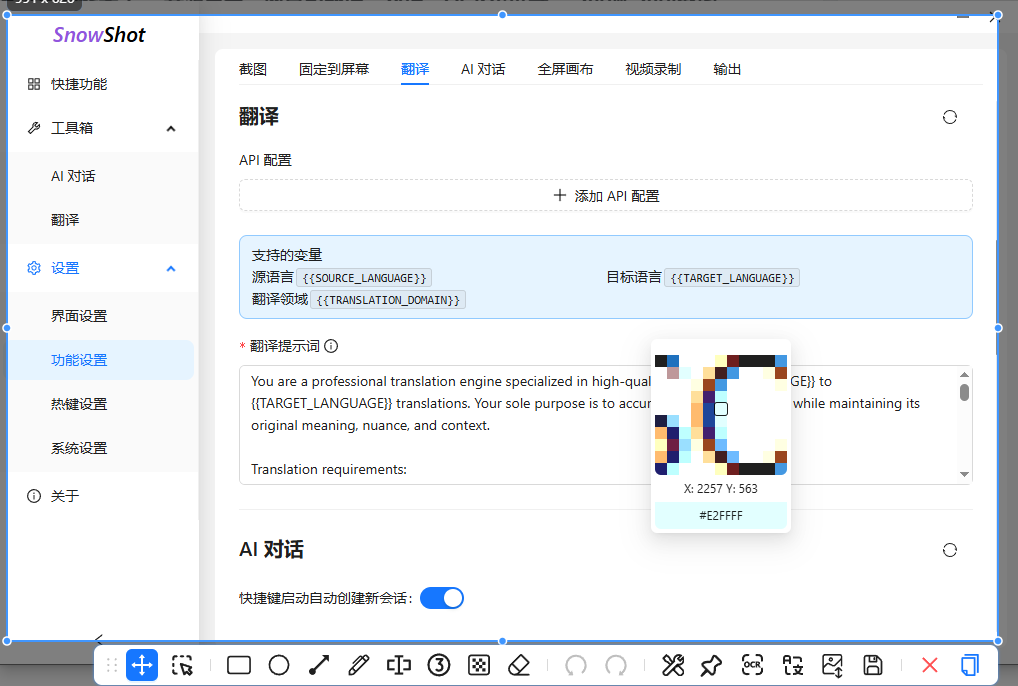Pick the arrow annotation tool
The height and width of the screenshot is (686, 1018).
click(318, 665)
